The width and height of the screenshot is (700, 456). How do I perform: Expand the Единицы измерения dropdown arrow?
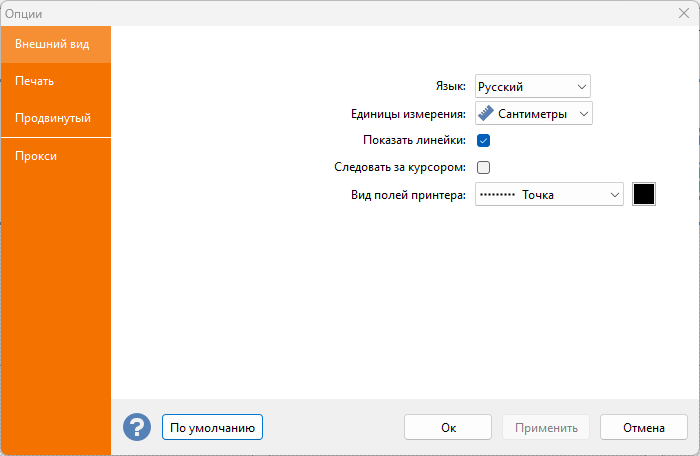coord(582,114)
